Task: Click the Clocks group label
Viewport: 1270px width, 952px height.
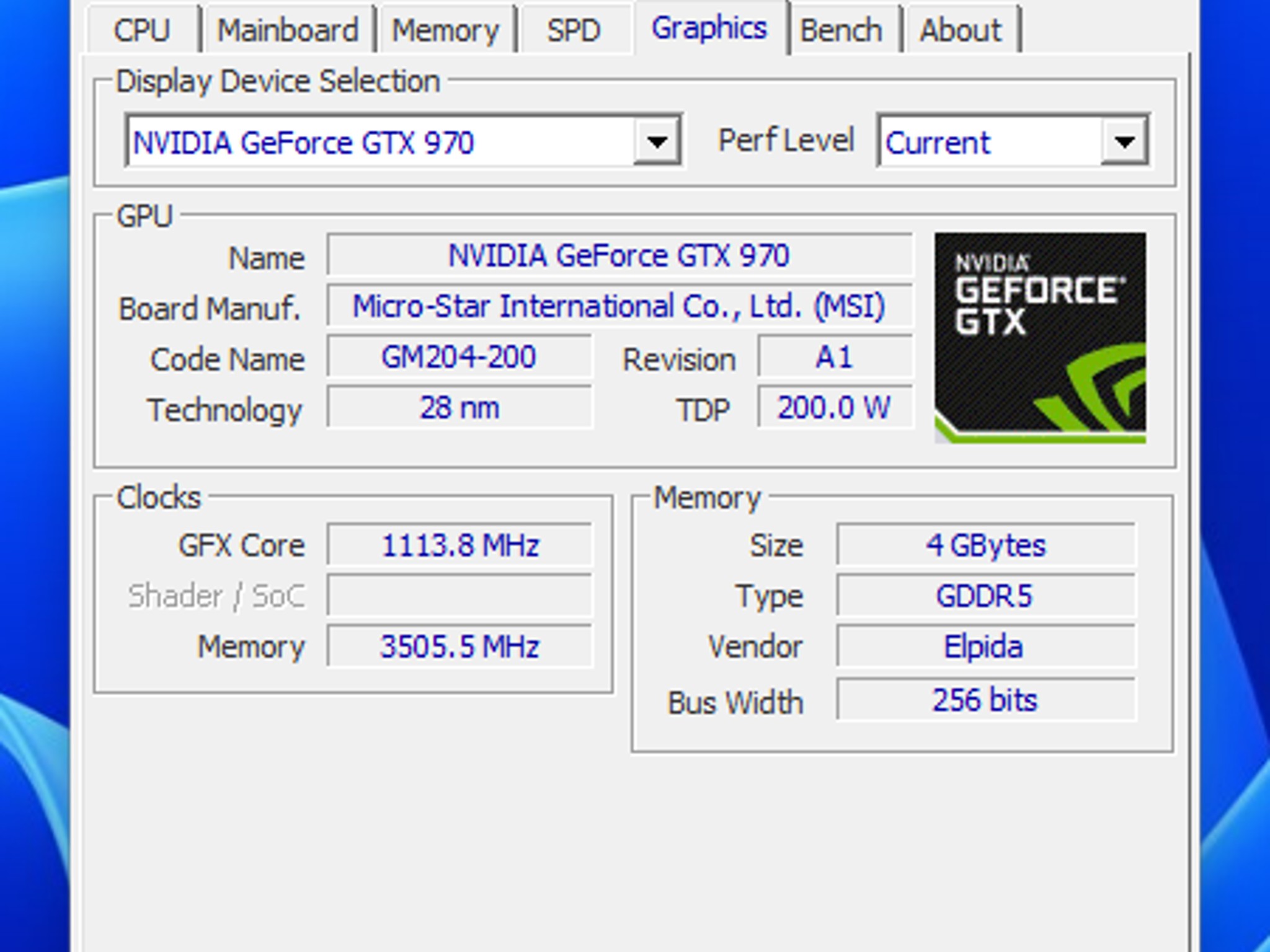Action: click(159, 497)
